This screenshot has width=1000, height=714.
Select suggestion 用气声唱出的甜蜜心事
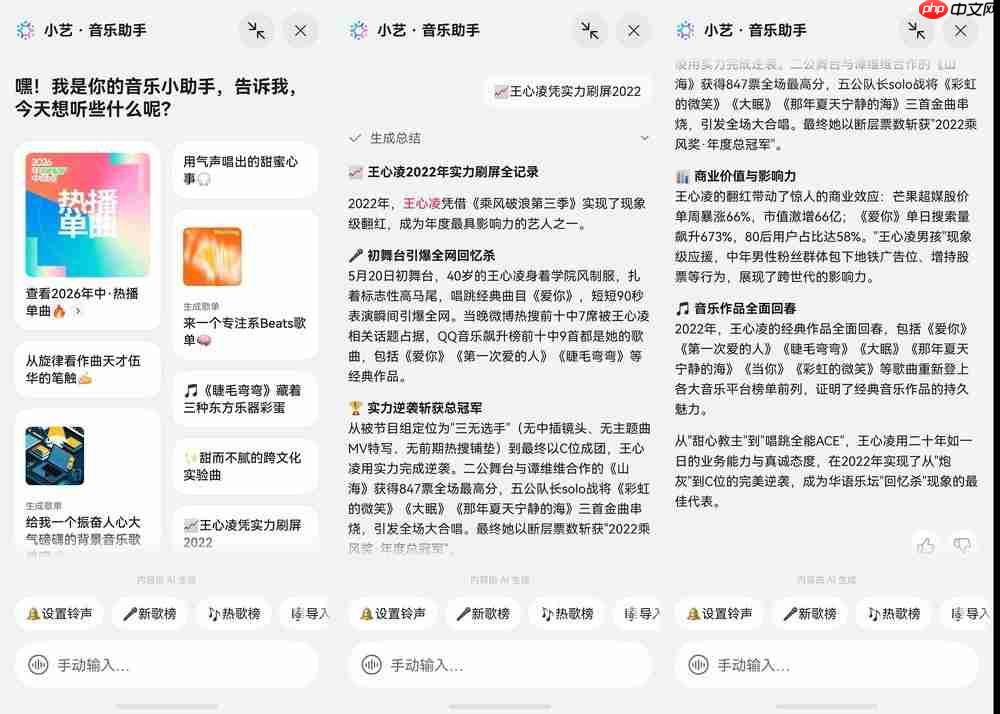click(245, 170)
